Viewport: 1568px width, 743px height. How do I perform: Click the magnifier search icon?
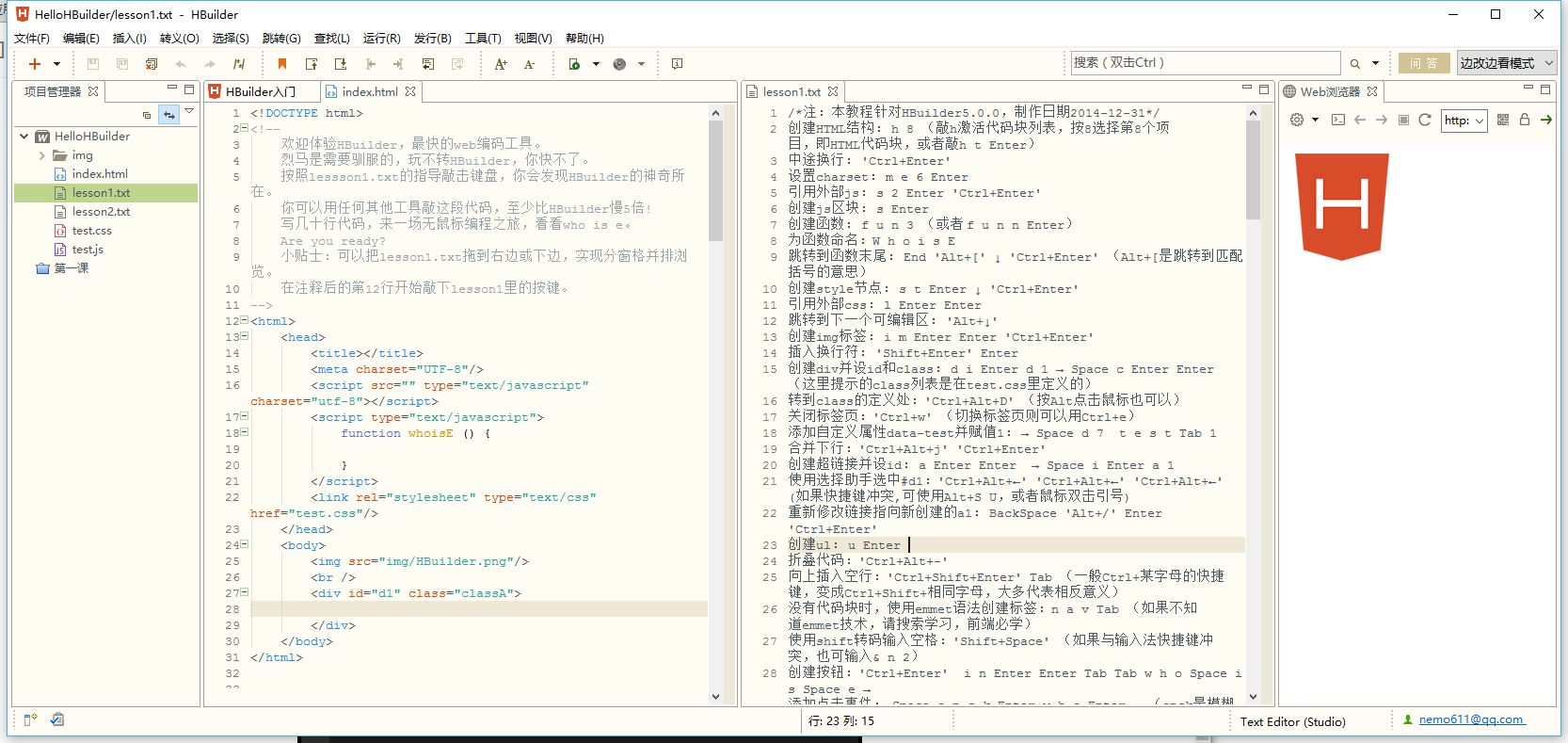pos(1355,64)
